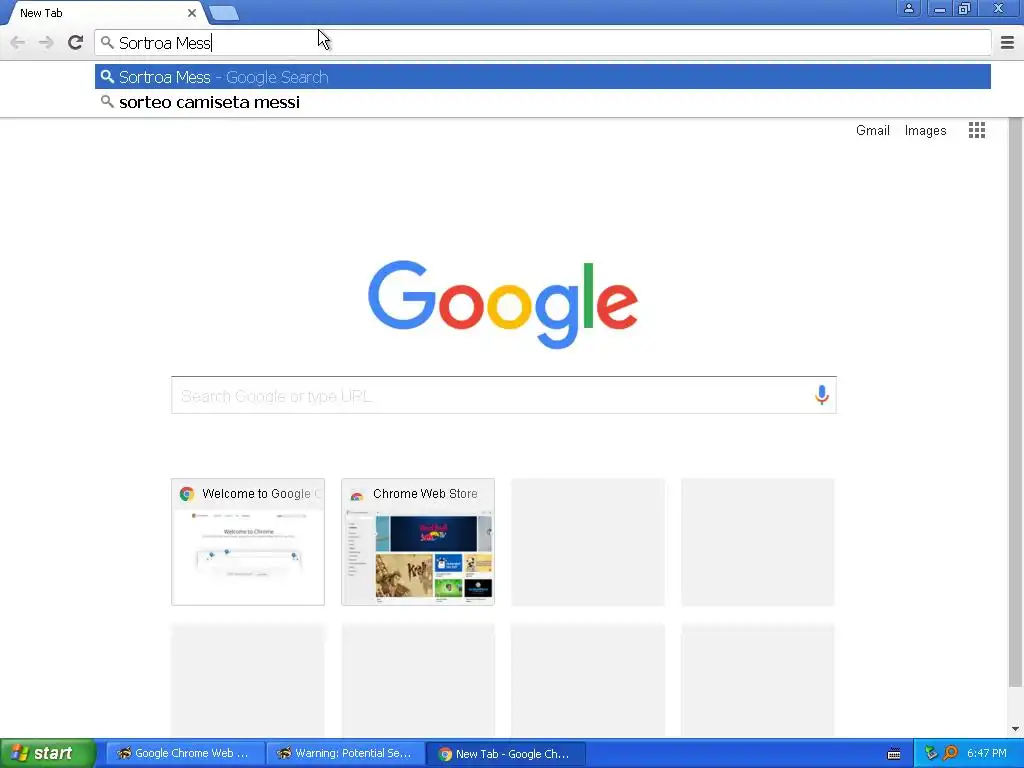Click the Chrome profile person icon
Screen dimensions: 1024x768
(908, 8)
